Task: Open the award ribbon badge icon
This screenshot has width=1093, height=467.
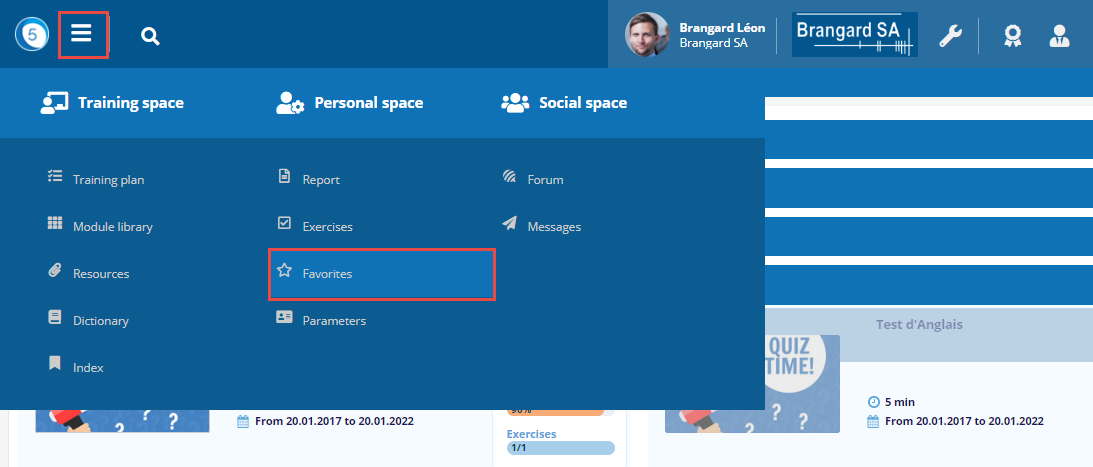Action: coord(1012,36)
